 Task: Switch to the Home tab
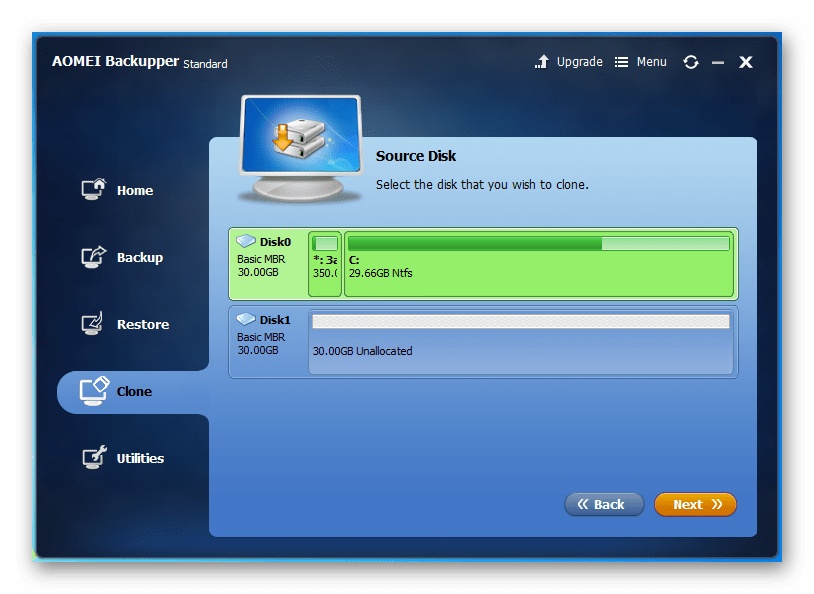click(x=134, y=190)
